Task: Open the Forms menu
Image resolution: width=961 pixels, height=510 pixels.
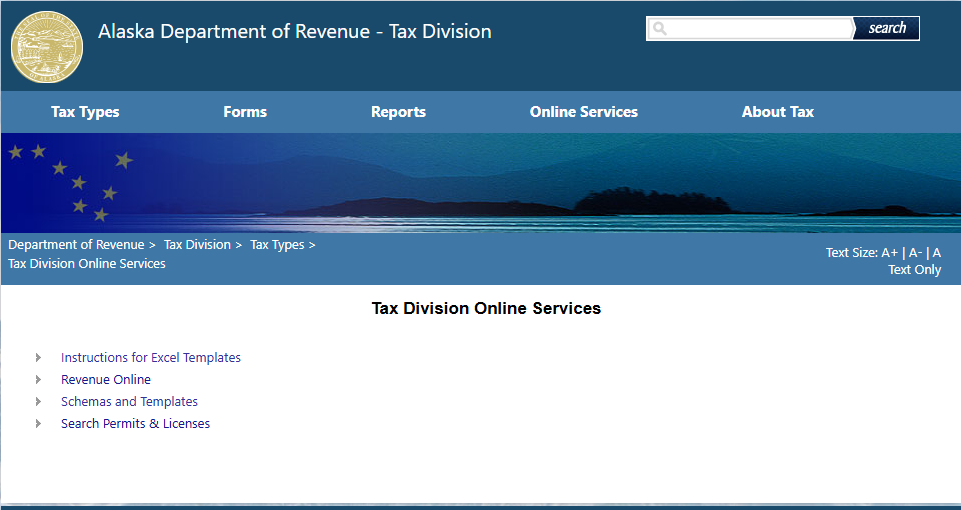Action: pyautogui.click(x=245, y=112)
